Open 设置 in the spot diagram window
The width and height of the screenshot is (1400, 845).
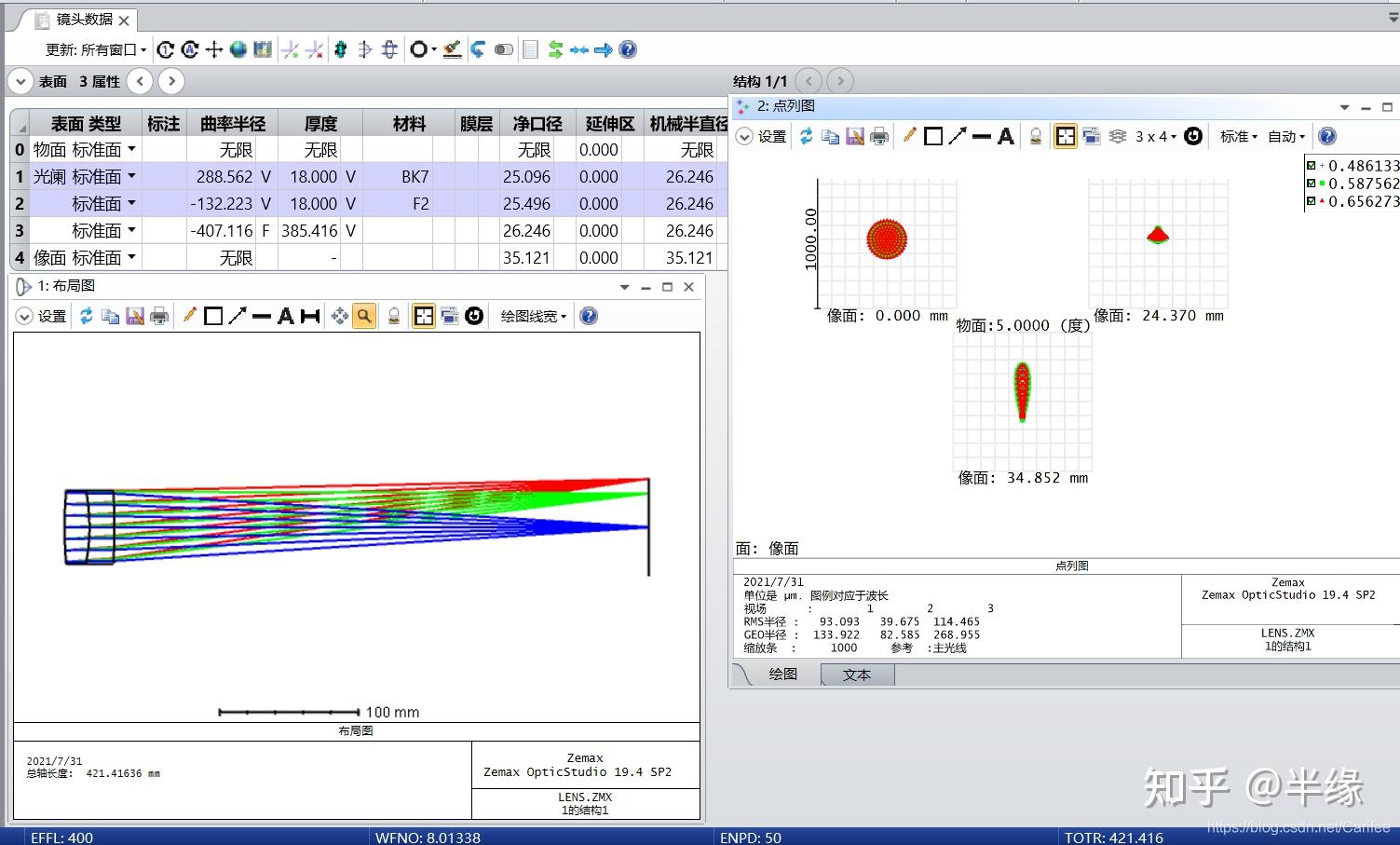[762, 137]
